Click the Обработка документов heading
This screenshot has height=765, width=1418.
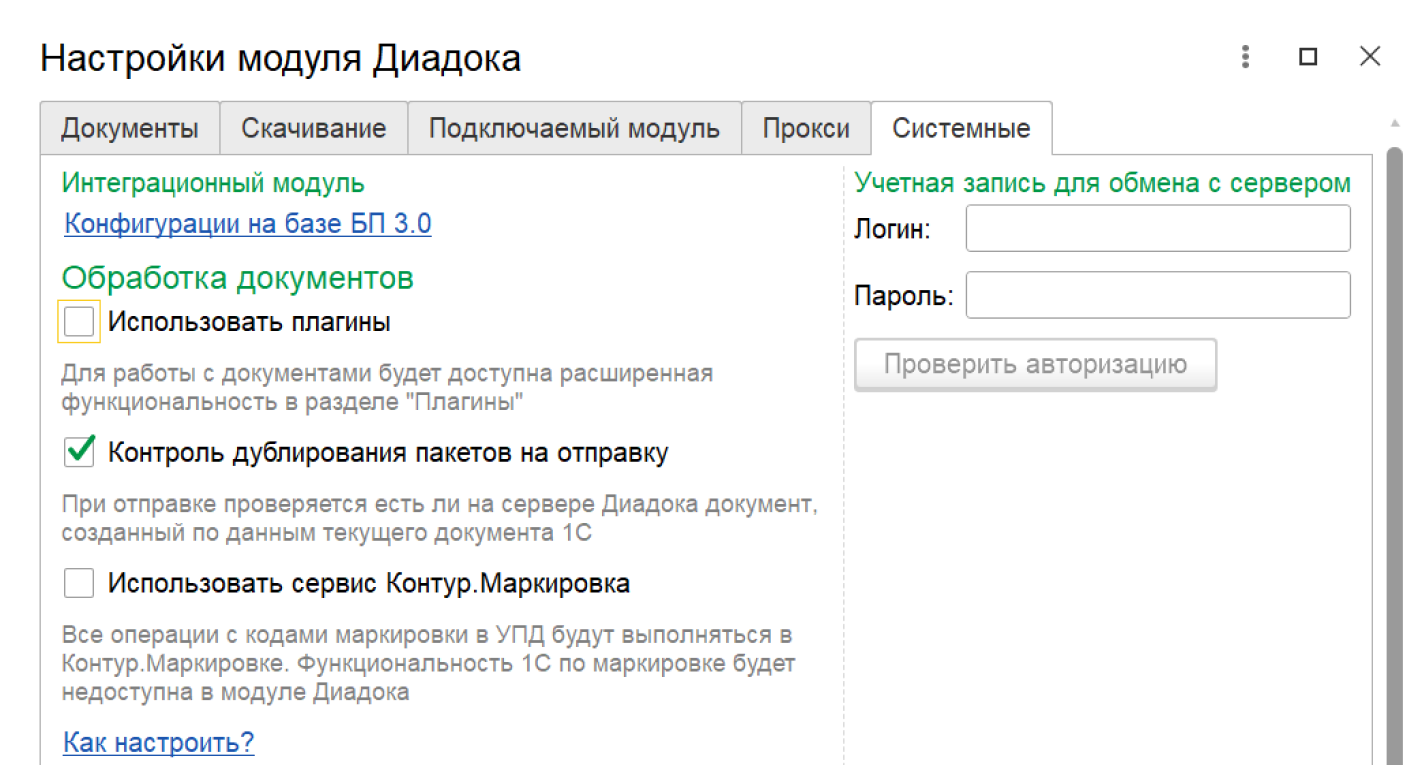coord(238,277)
